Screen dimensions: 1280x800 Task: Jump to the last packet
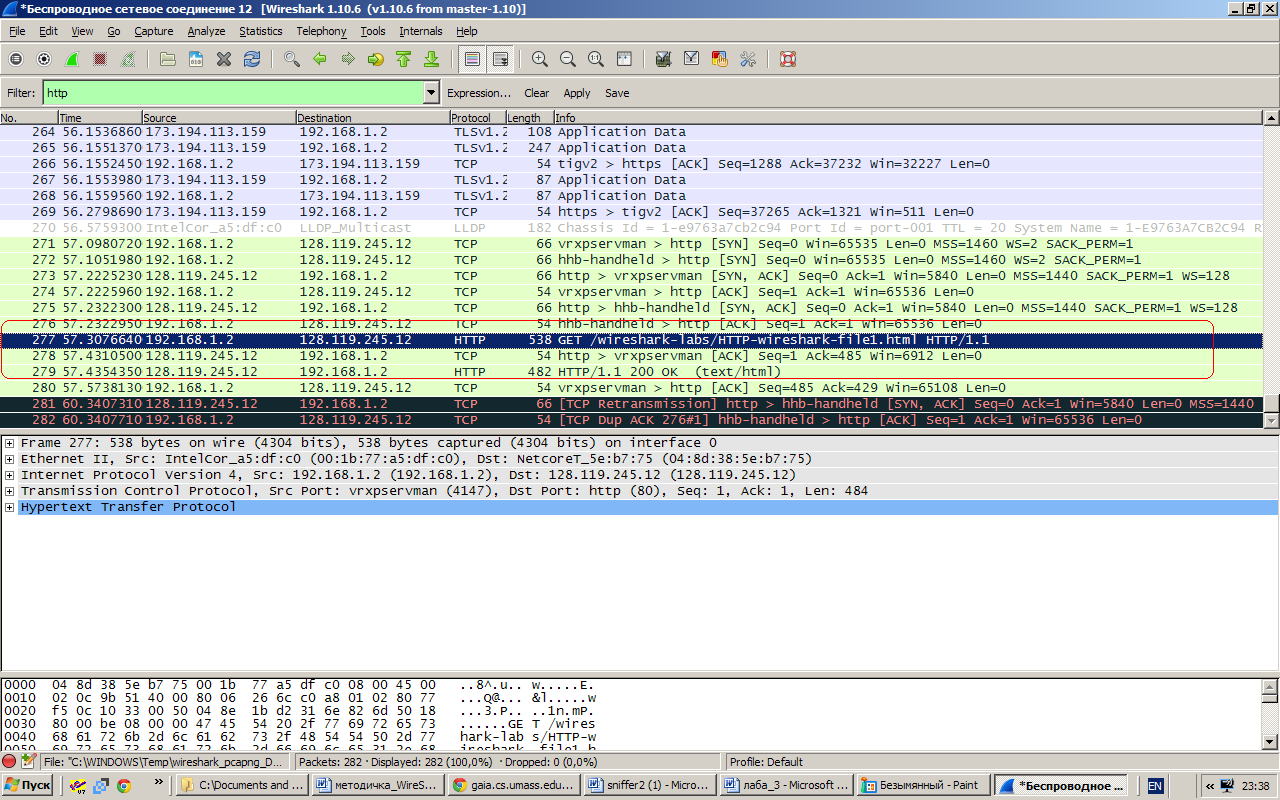coord(432,59)
